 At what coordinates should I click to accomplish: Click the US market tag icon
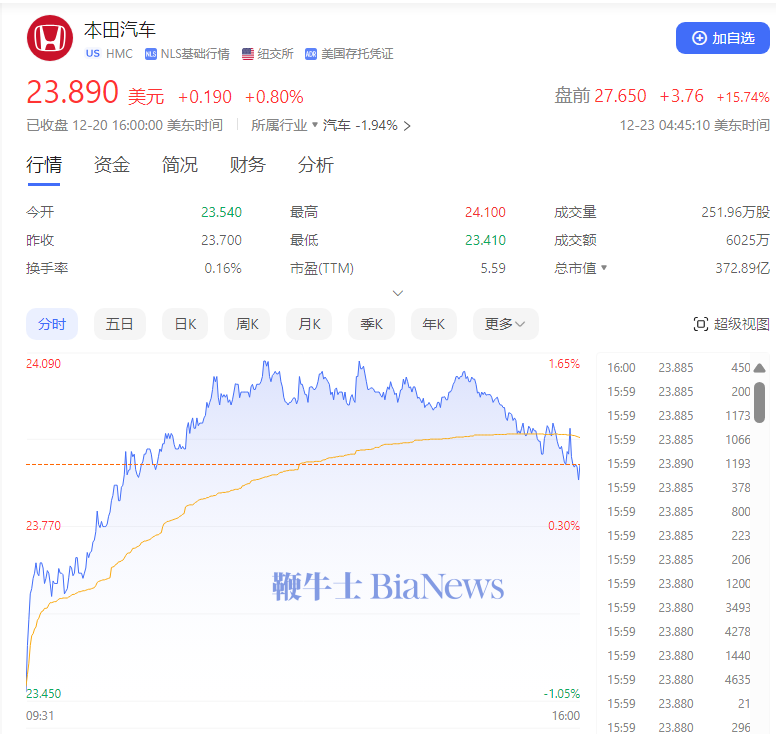[x=93, y=53]
